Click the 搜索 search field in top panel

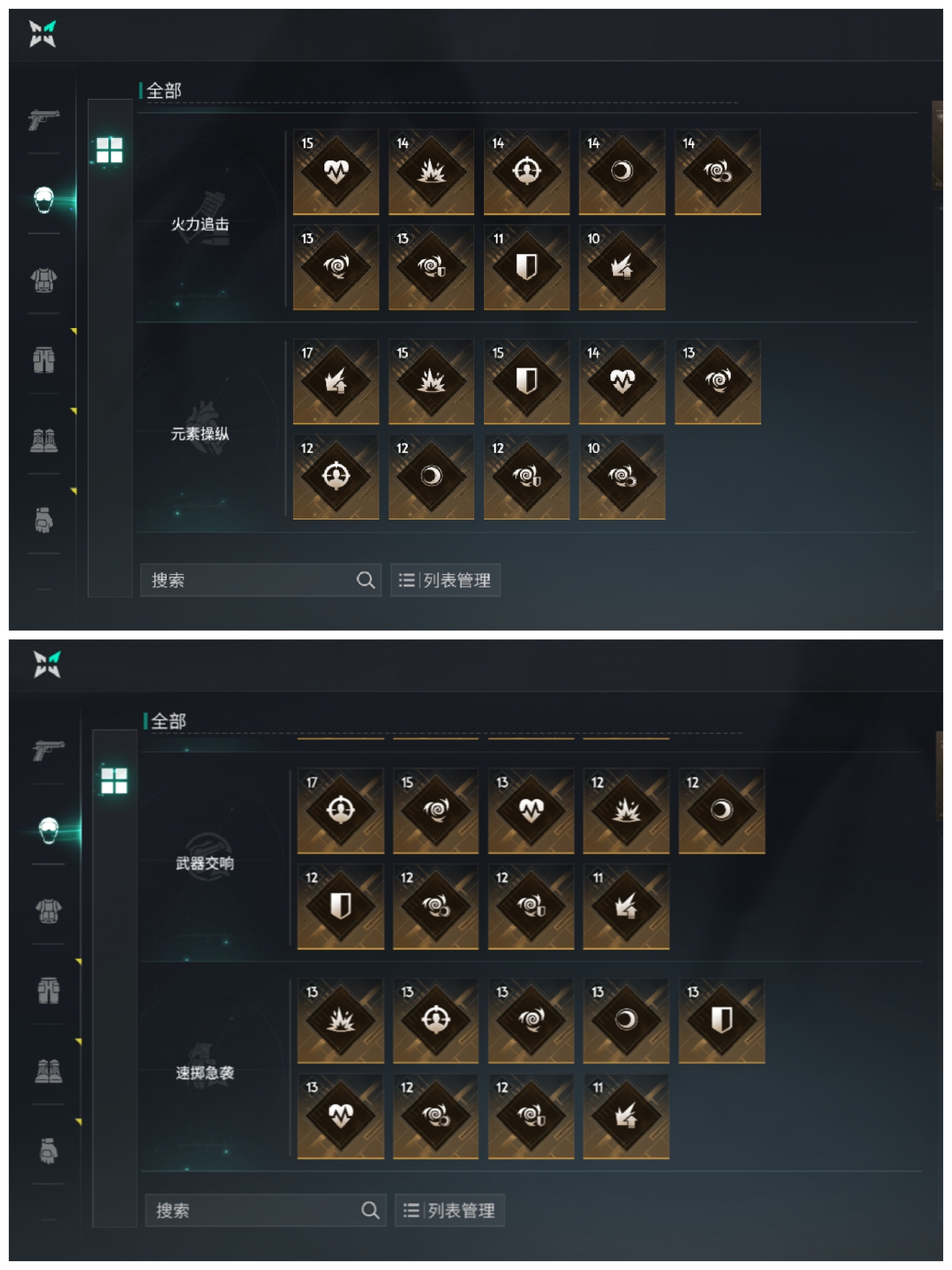pos(260,580)
